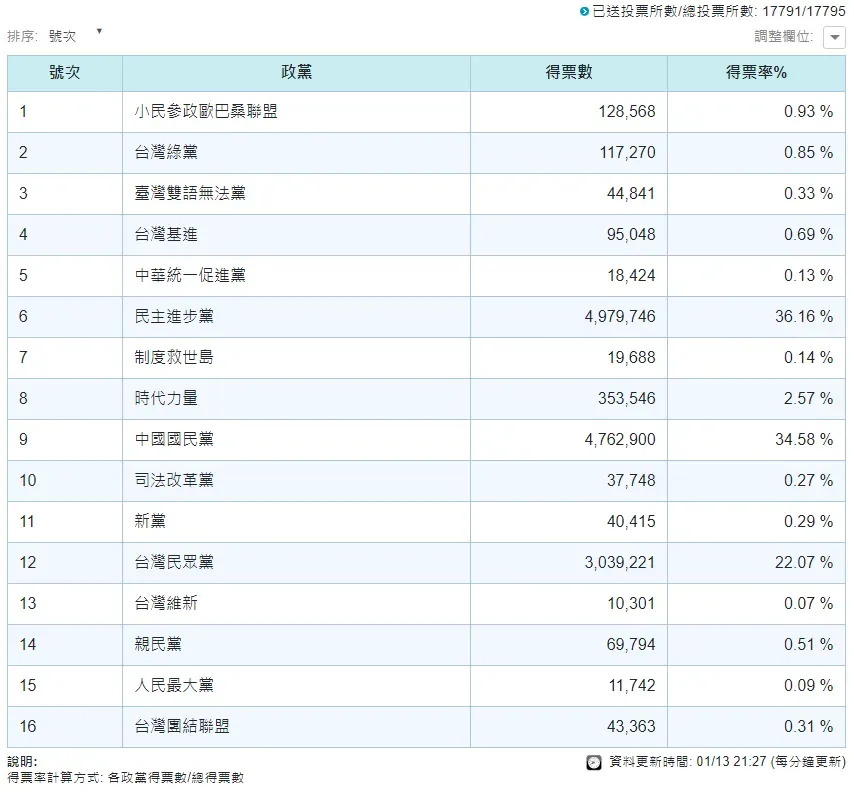Viewport: 854px width, 792px height.
Task: Select party name 親民黨
Action: tap(158, 644)
